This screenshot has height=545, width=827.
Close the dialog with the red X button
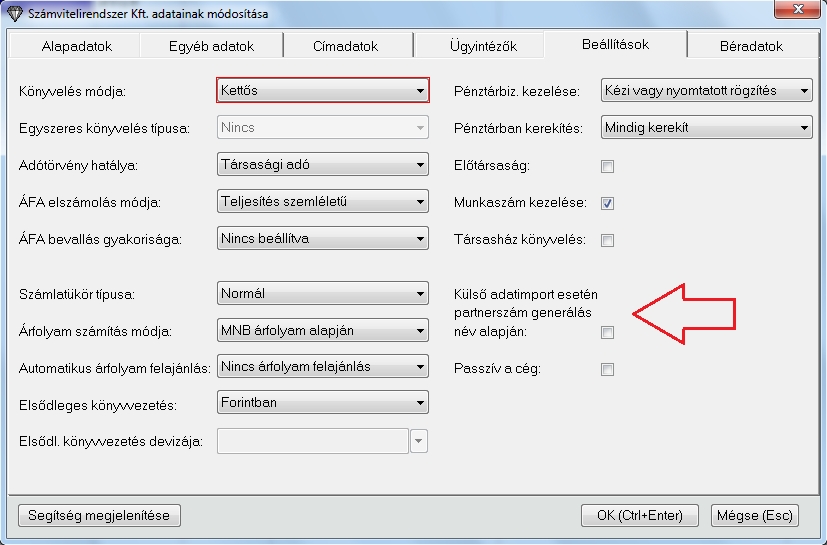coord(800,11)
